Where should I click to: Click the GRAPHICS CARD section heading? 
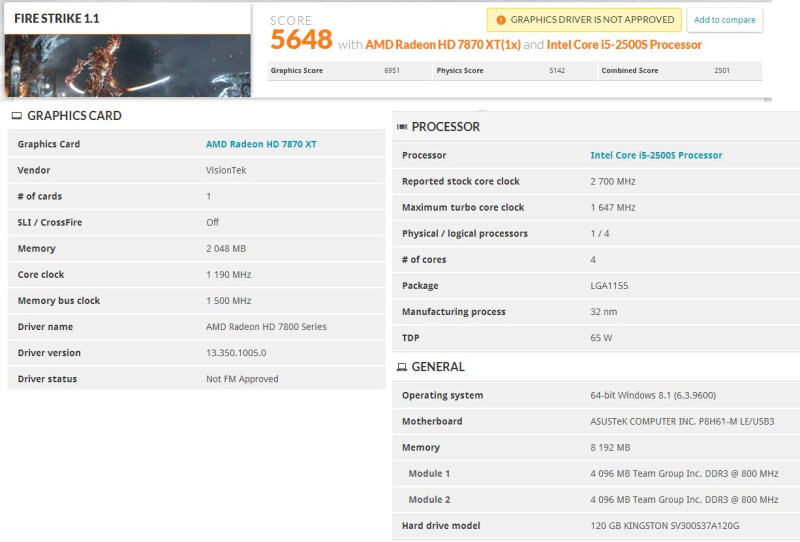click(x=74, y=116)
